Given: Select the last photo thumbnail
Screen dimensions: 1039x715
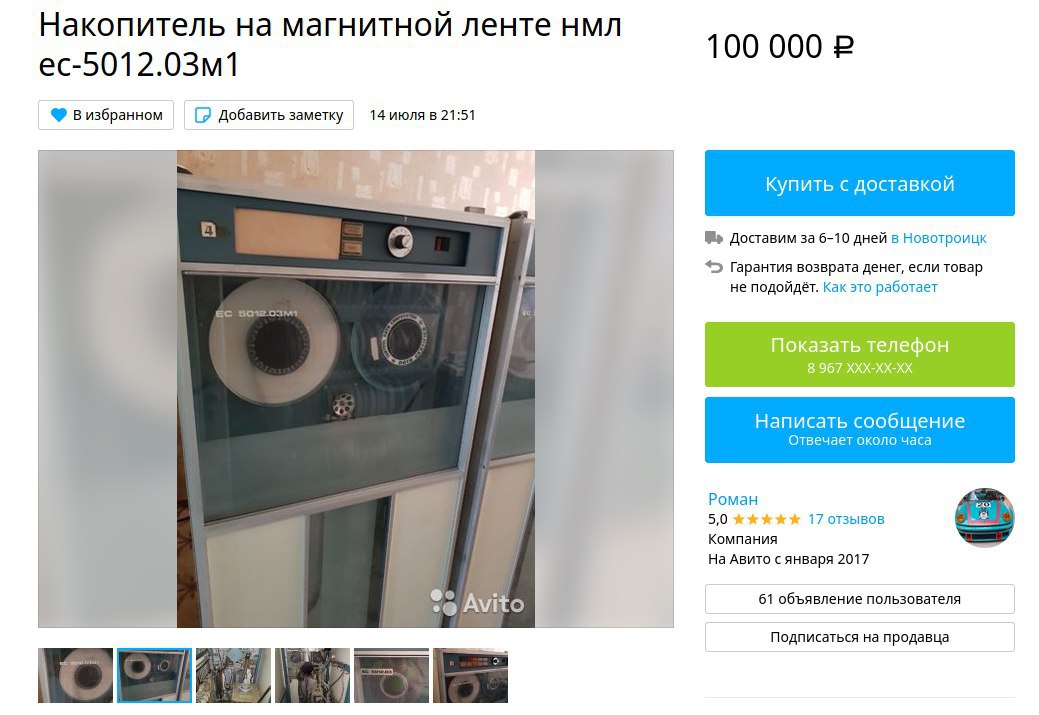Looking at the screenshot, I should pos(470,675).
